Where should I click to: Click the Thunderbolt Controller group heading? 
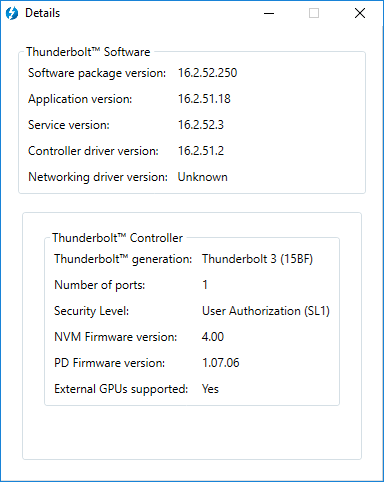[x=117, y=238]
